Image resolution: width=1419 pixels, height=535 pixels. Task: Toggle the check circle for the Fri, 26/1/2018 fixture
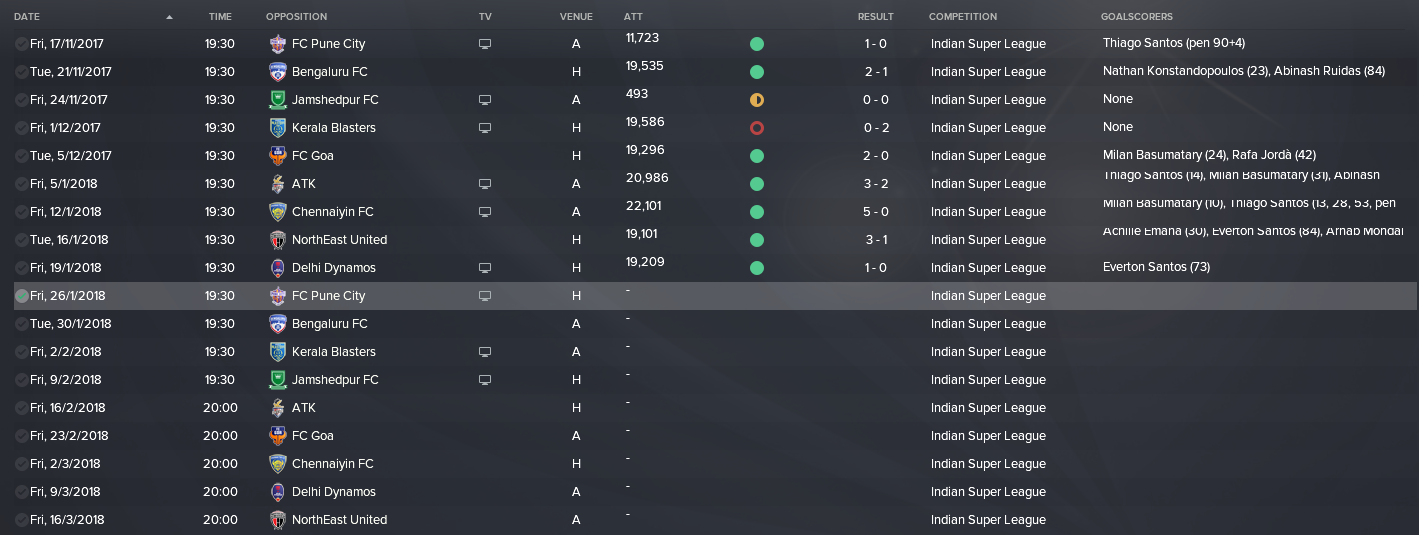22,296
